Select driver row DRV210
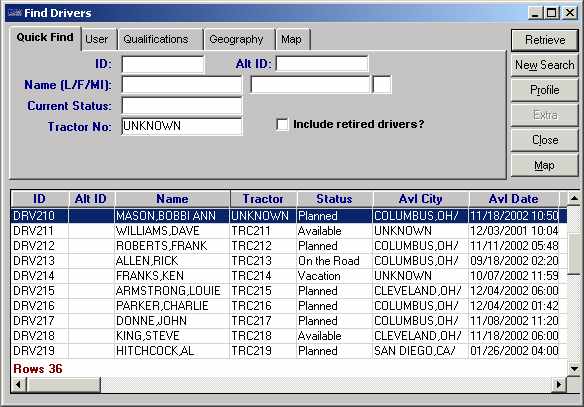 289,216
